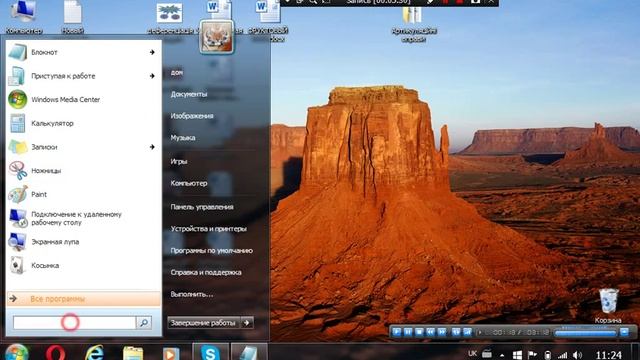Image resolution: width=640 pixels, height=360 pixels.
Task: Launch the Ножницы snipping tool
Action: (x=84, y=171)
